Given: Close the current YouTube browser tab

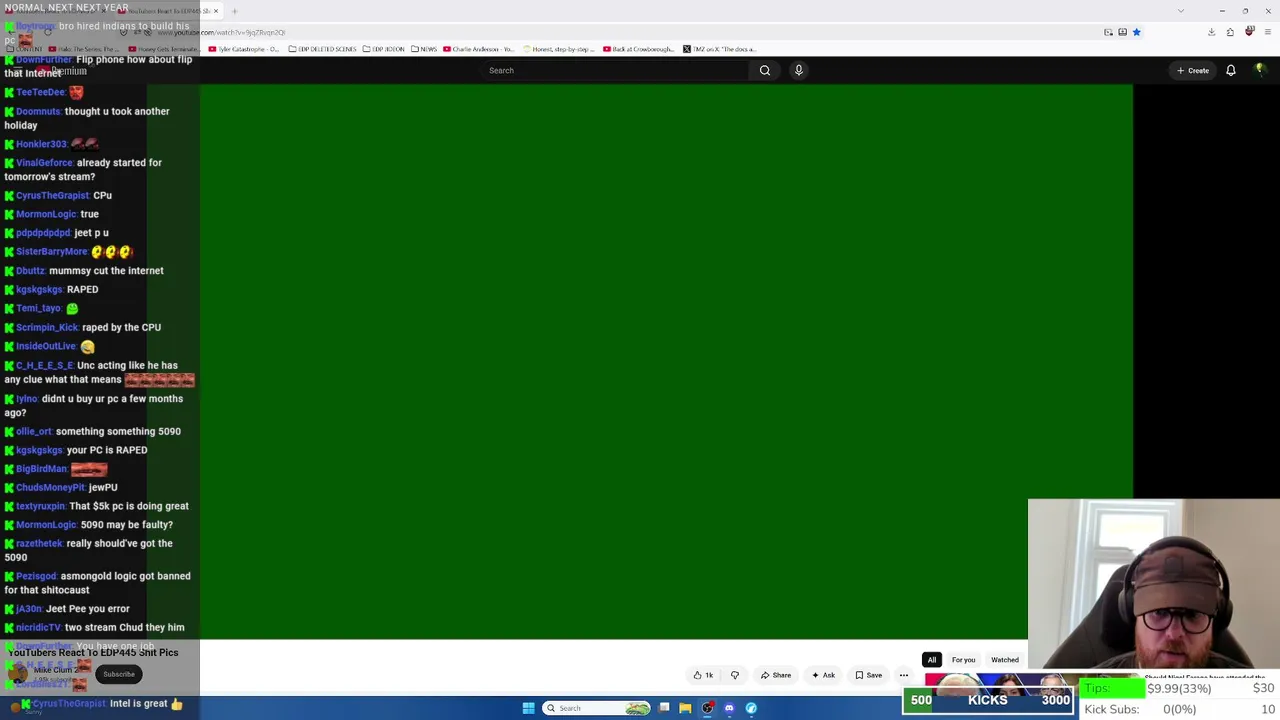Looking at the screenshot, I should click(215, 11).
